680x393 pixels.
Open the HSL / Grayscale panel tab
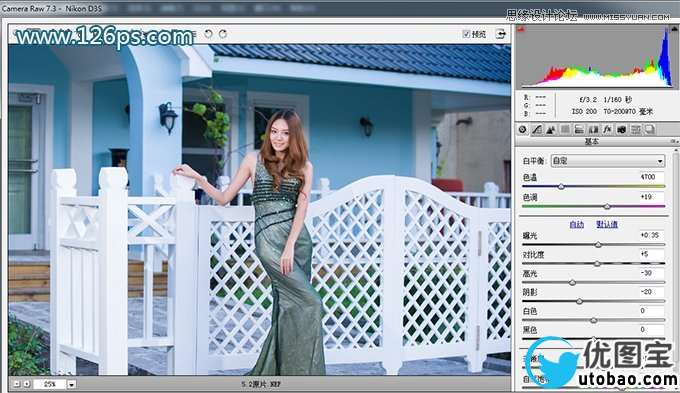coord(565,129)
